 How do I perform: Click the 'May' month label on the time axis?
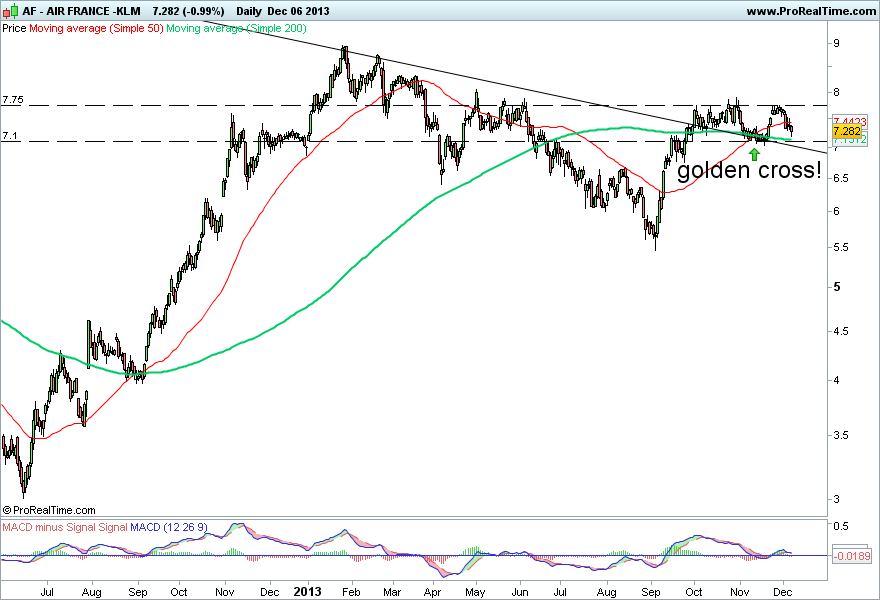pyautogui.click(x=475, y=592)
